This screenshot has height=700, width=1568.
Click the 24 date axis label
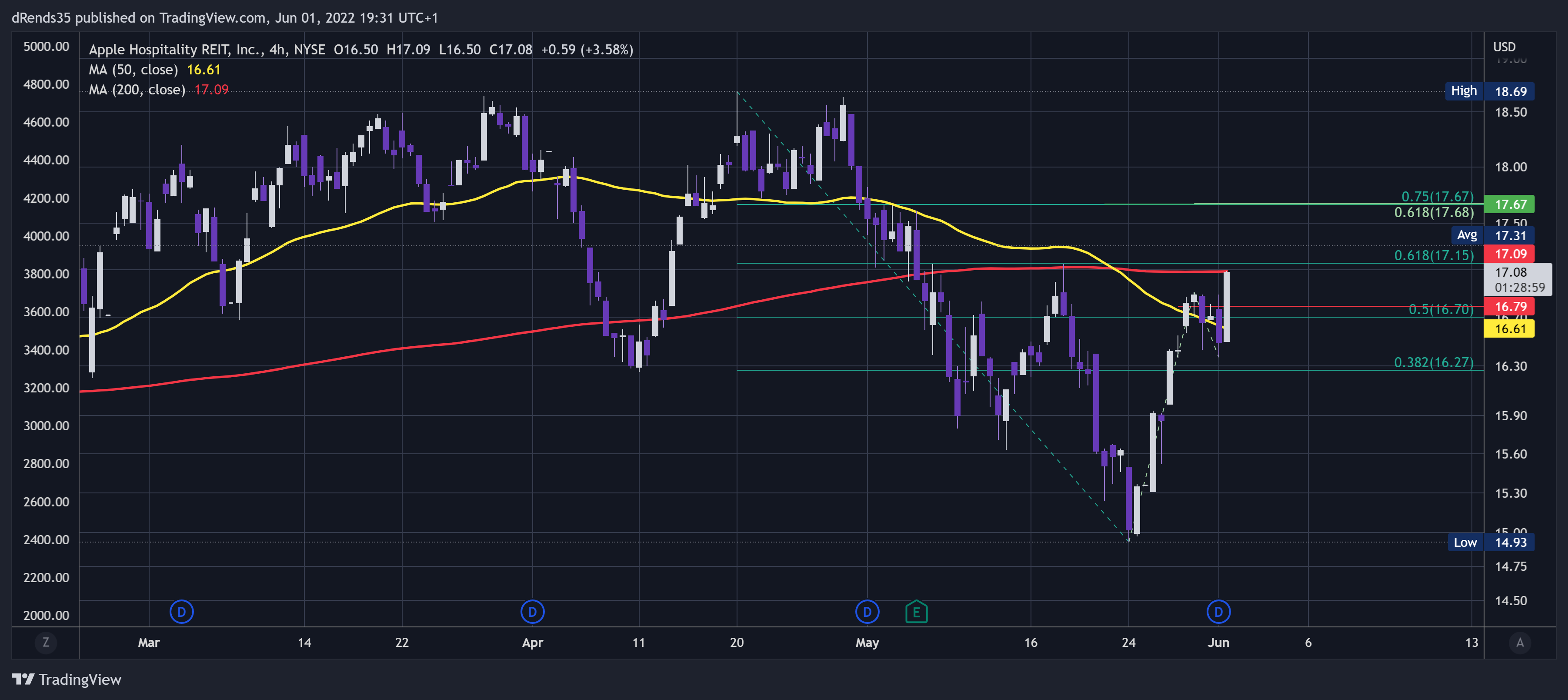pos(1128,642)
